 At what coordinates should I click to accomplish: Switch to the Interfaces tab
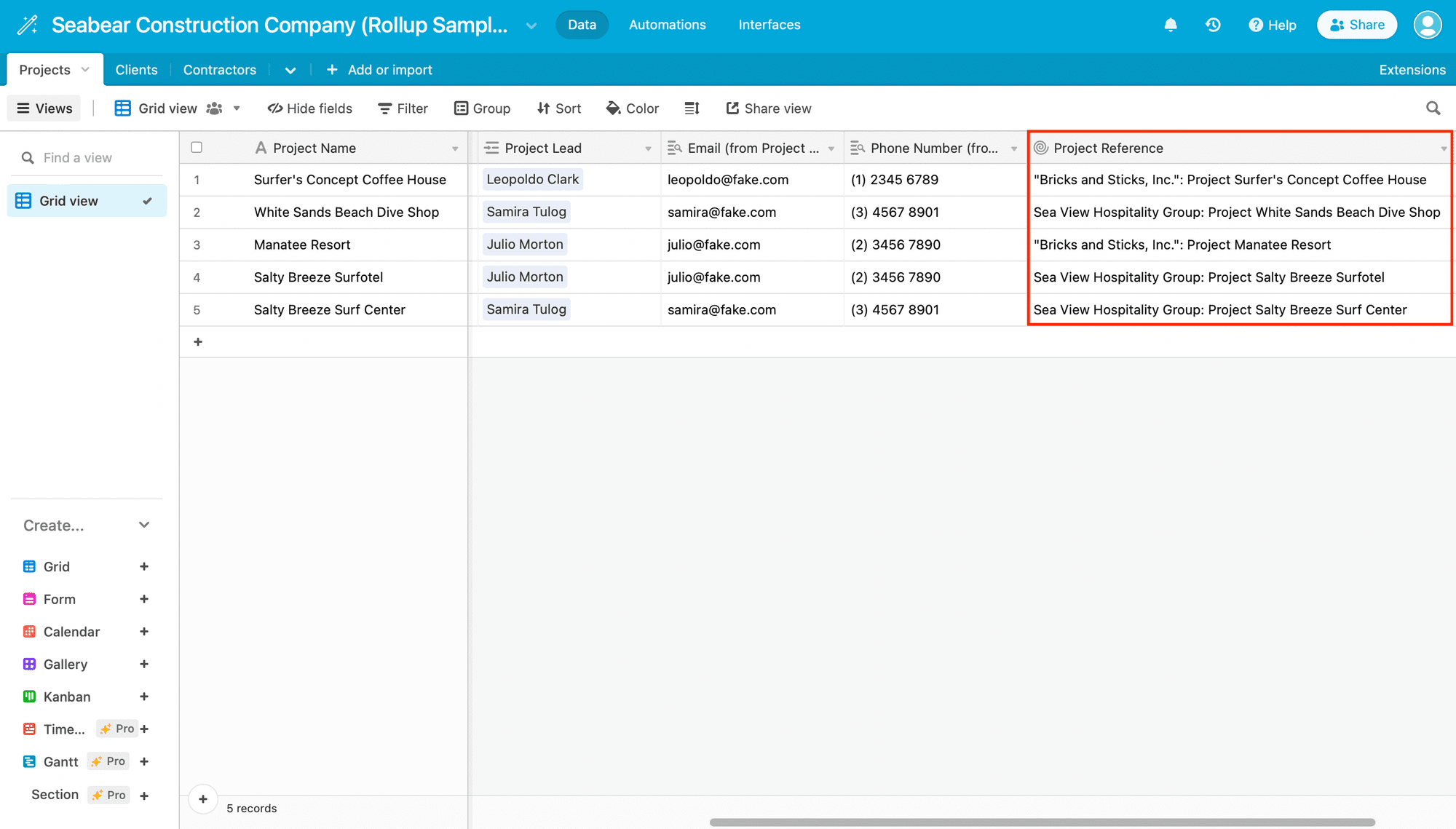tap(769, 25)
